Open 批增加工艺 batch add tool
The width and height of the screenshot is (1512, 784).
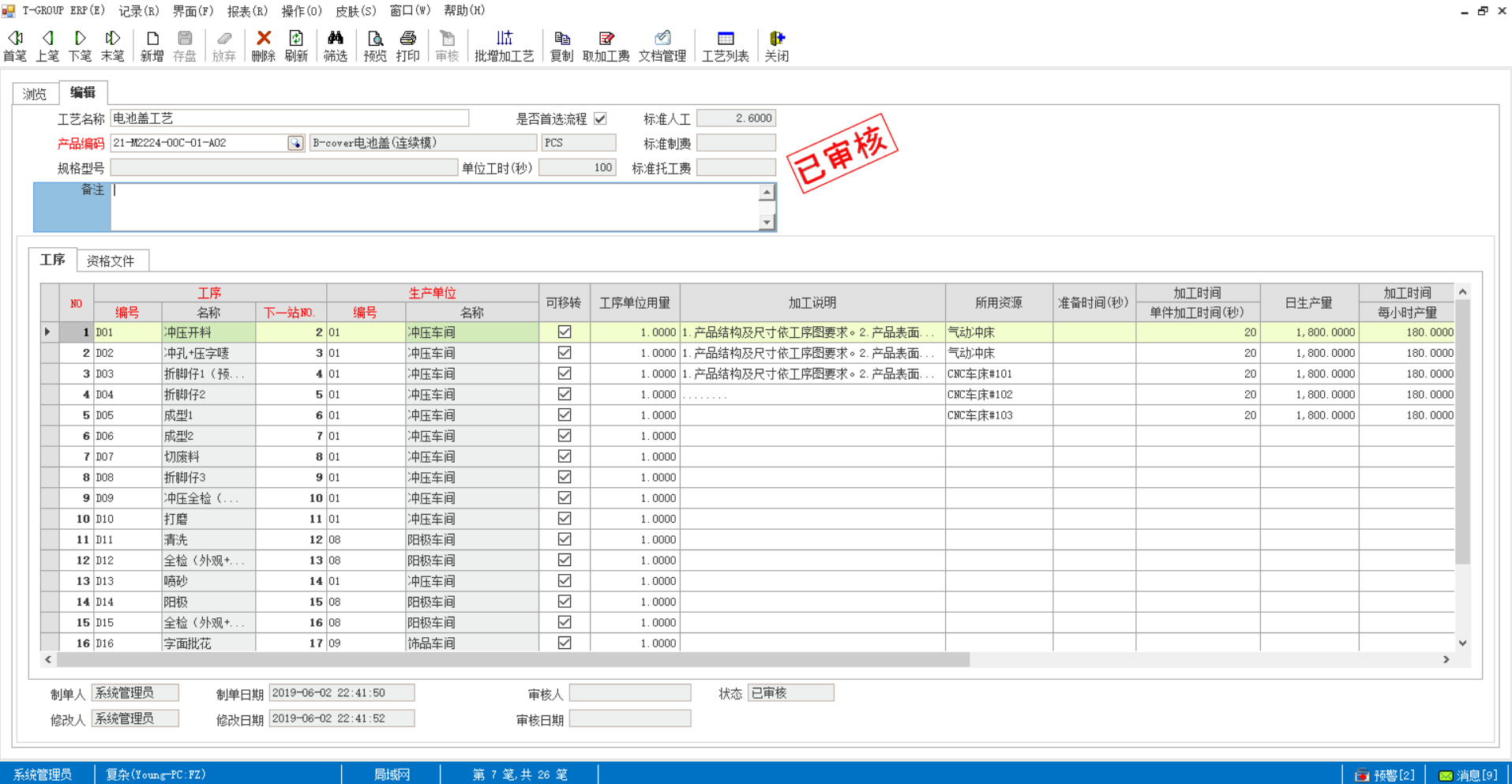(504, 46)
